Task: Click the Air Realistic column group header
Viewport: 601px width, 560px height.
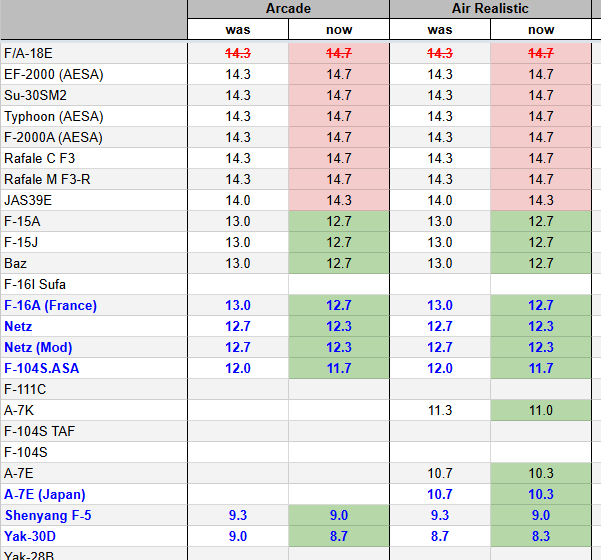Action: point(490,9)
